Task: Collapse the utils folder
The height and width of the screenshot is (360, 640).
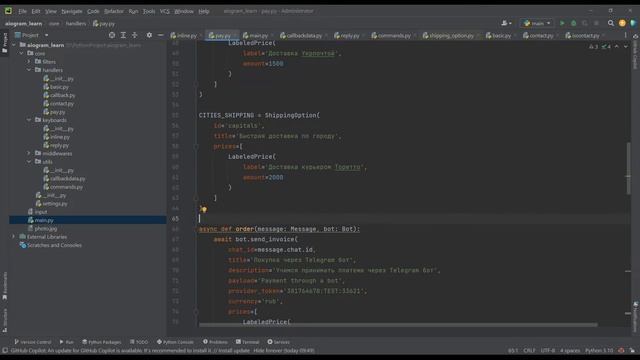Action: click(x=29, y=162)
